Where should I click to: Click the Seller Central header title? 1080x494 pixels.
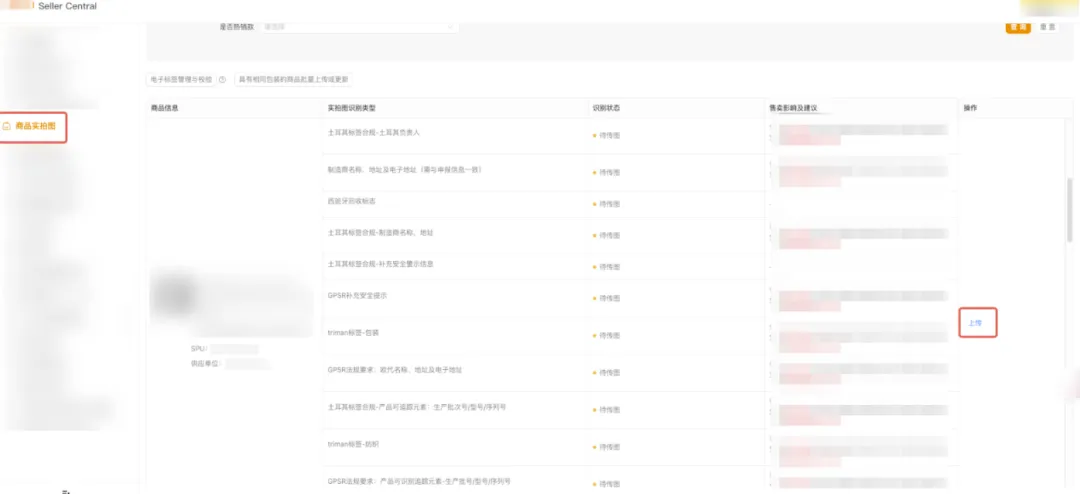click(x=68, y=6)
